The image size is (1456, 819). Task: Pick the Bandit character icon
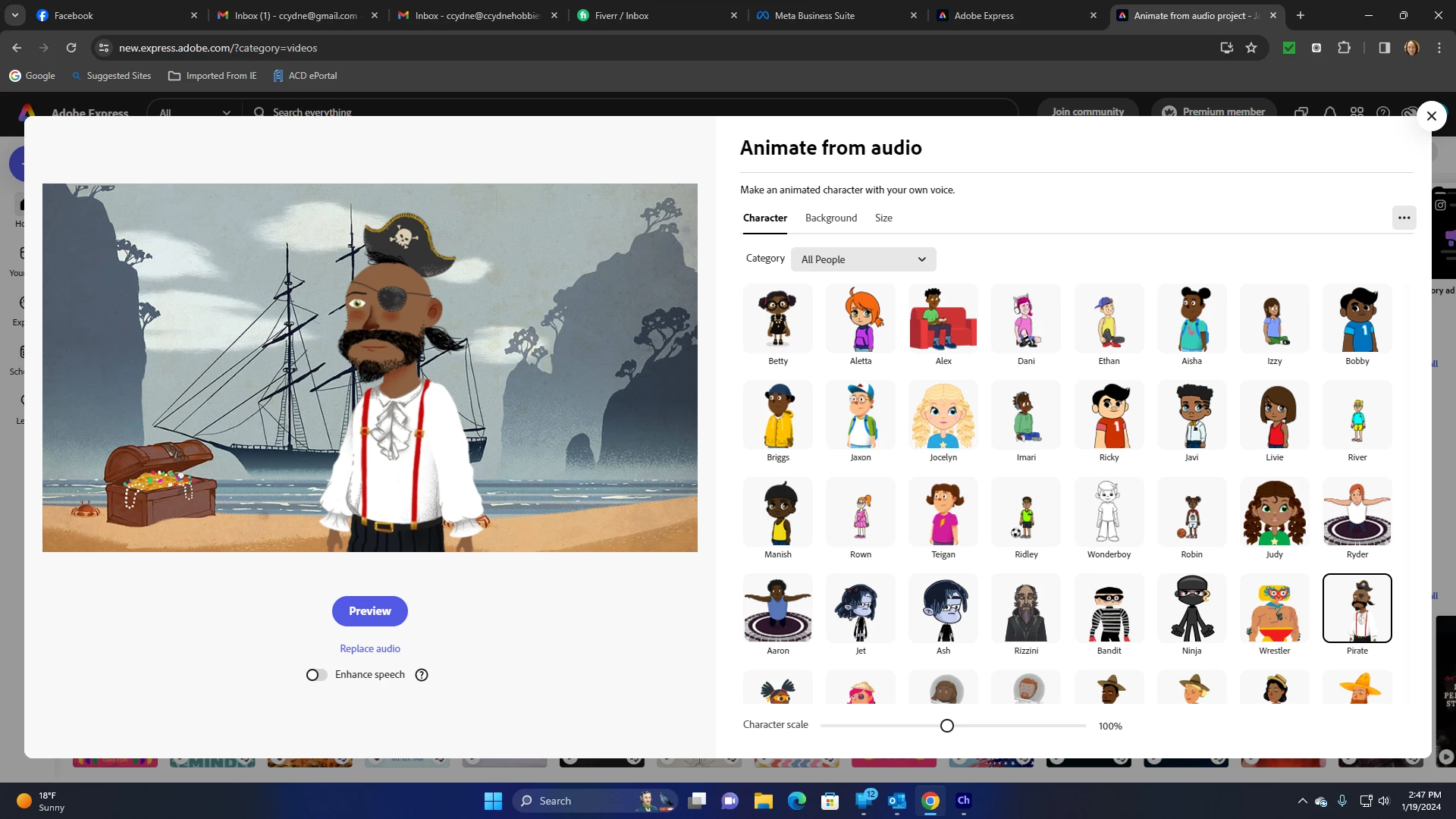point(1109,609)
